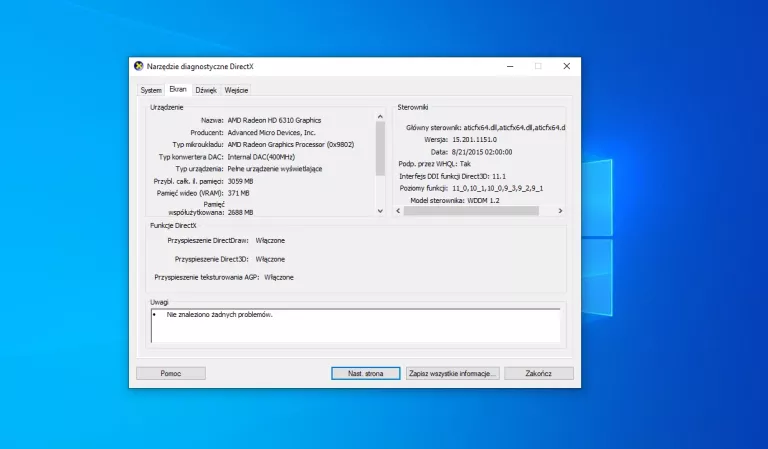Viewport: 768px width, 449px height.
Task: Minimize the DirectX diagnostic window
Action: pyautogui.click(x=510, y=66)
